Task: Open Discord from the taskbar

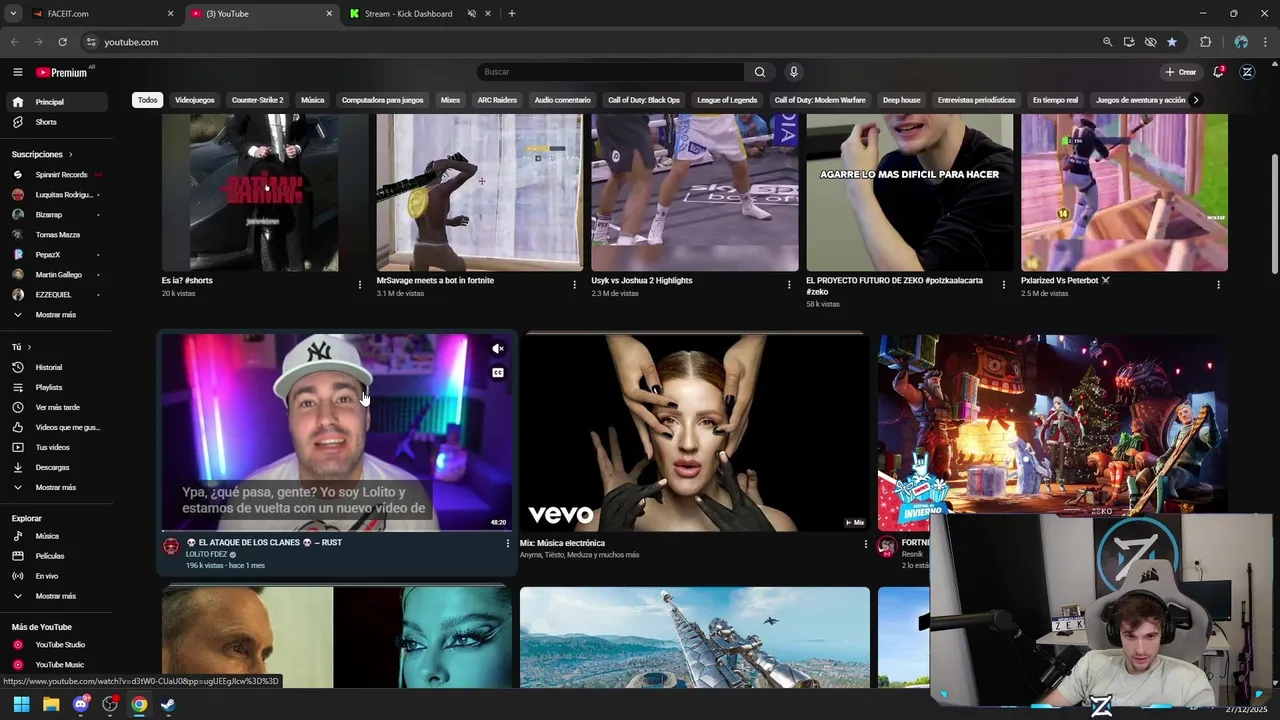Action: [81, 705]
